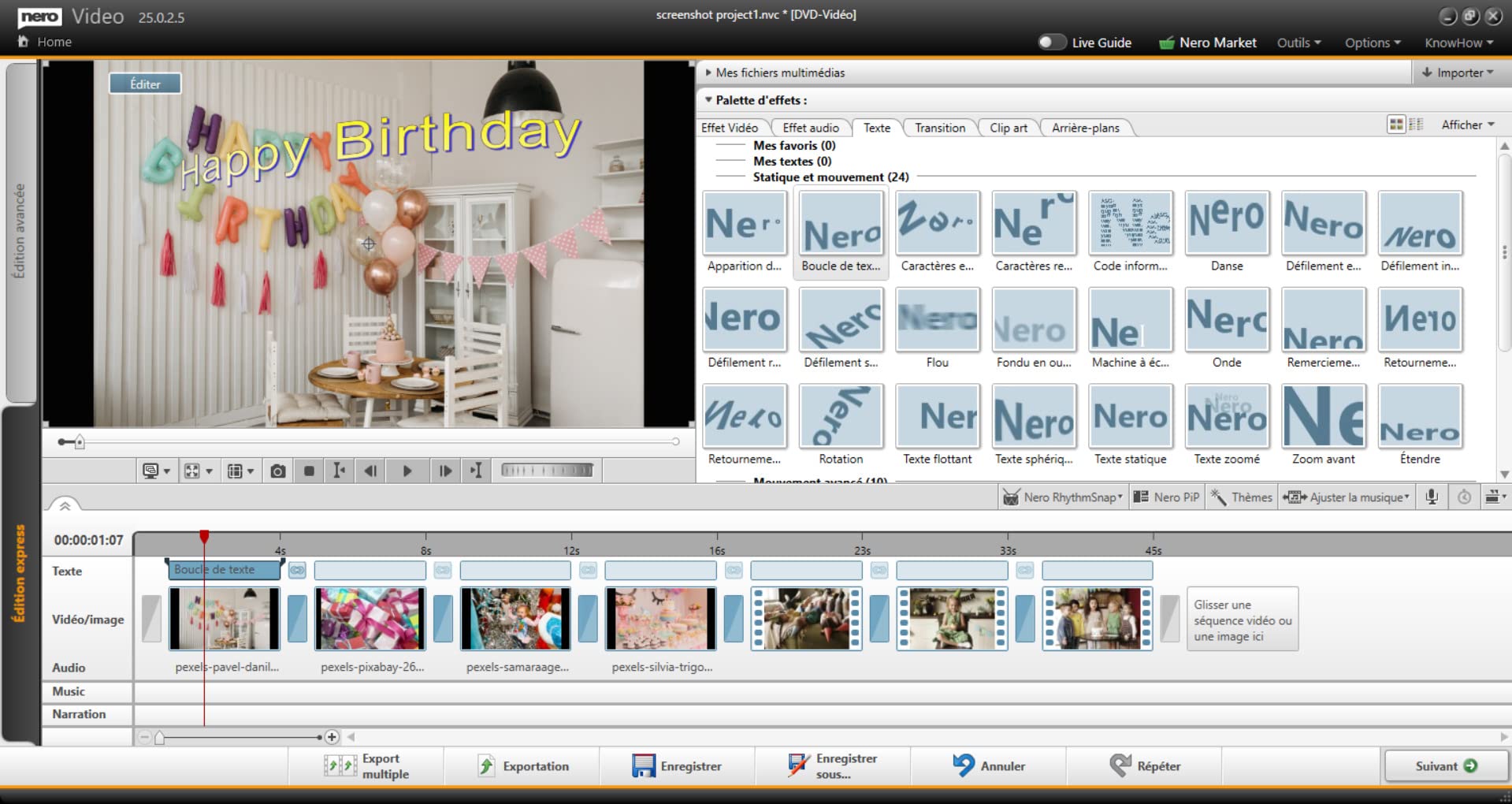Click the microphone narration record icon
Viewport: 1512px width, 804px height.
point(1432,497)
